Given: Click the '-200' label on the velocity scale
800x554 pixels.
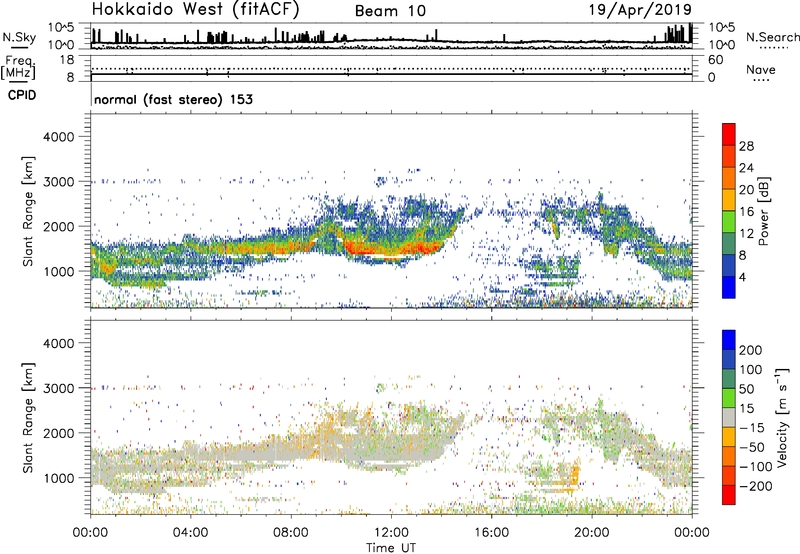Looking at the screenshot, I should (x=756, y=486).
